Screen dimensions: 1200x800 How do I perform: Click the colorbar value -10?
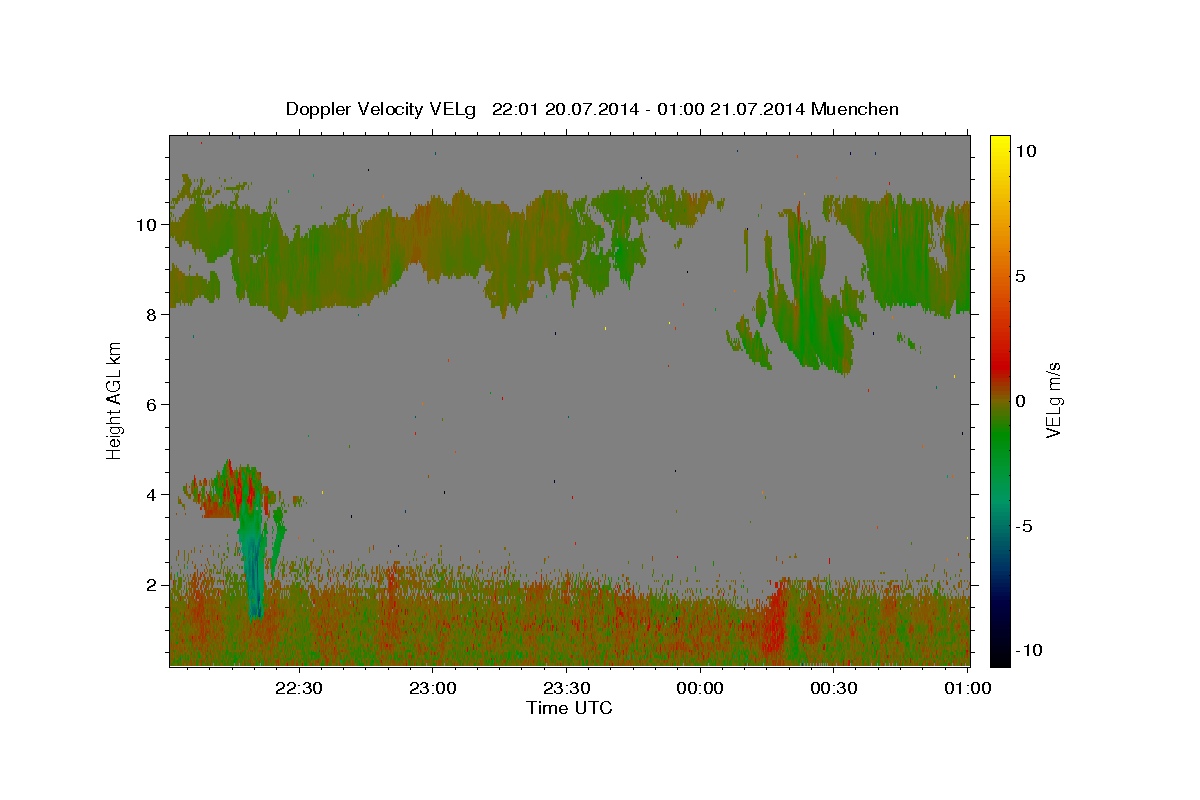[x=1028, y=651]
